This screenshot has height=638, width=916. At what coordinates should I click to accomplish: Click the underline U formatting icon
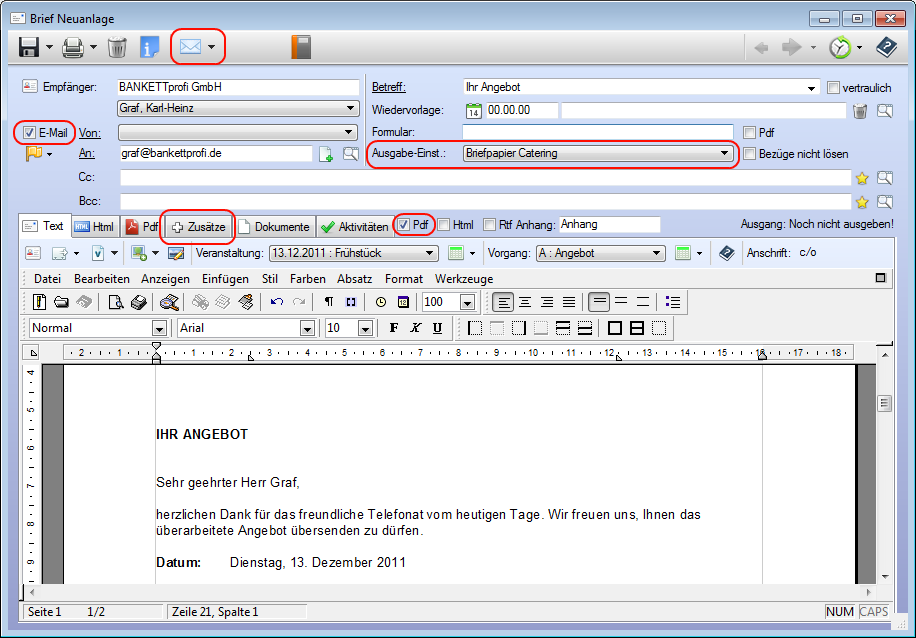tap(437, 328)
